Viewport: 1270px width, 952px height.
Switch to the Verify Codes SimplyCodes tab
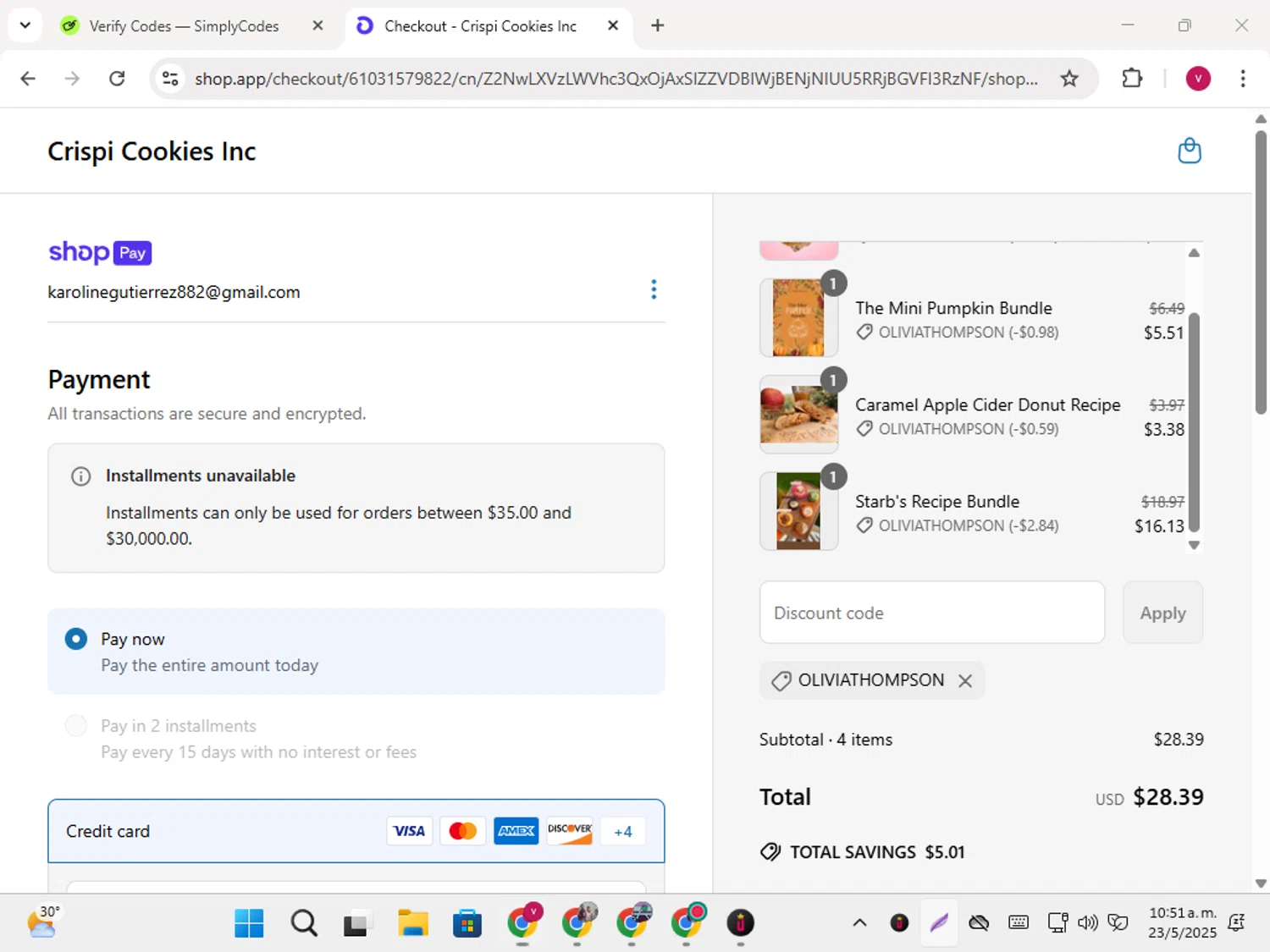184,26
